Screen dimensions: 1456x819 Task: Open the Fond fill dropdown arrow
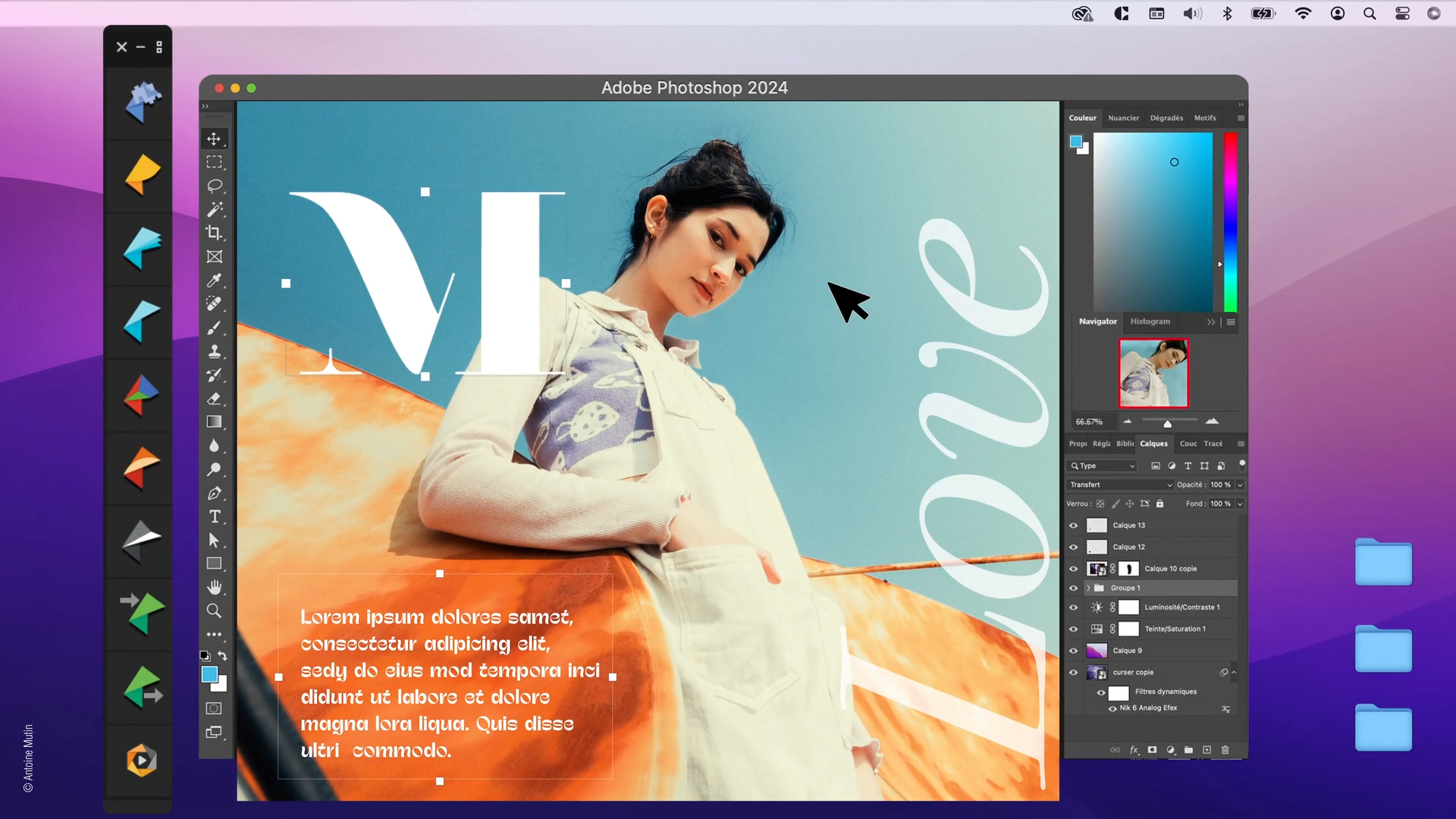coord(1240,504)
